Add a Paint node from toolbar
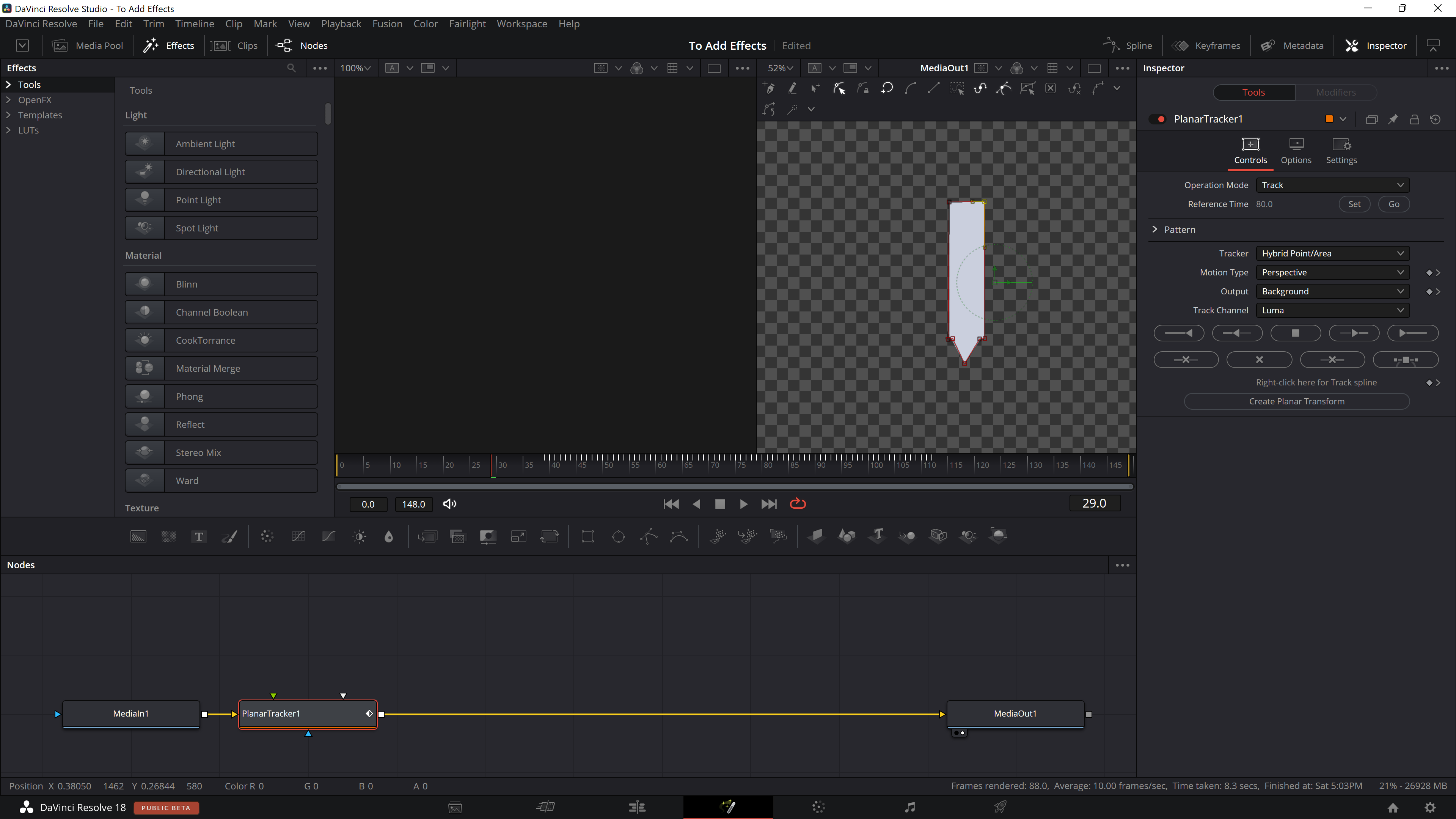This screenshot has height=819, width=1456. point(229,536)
